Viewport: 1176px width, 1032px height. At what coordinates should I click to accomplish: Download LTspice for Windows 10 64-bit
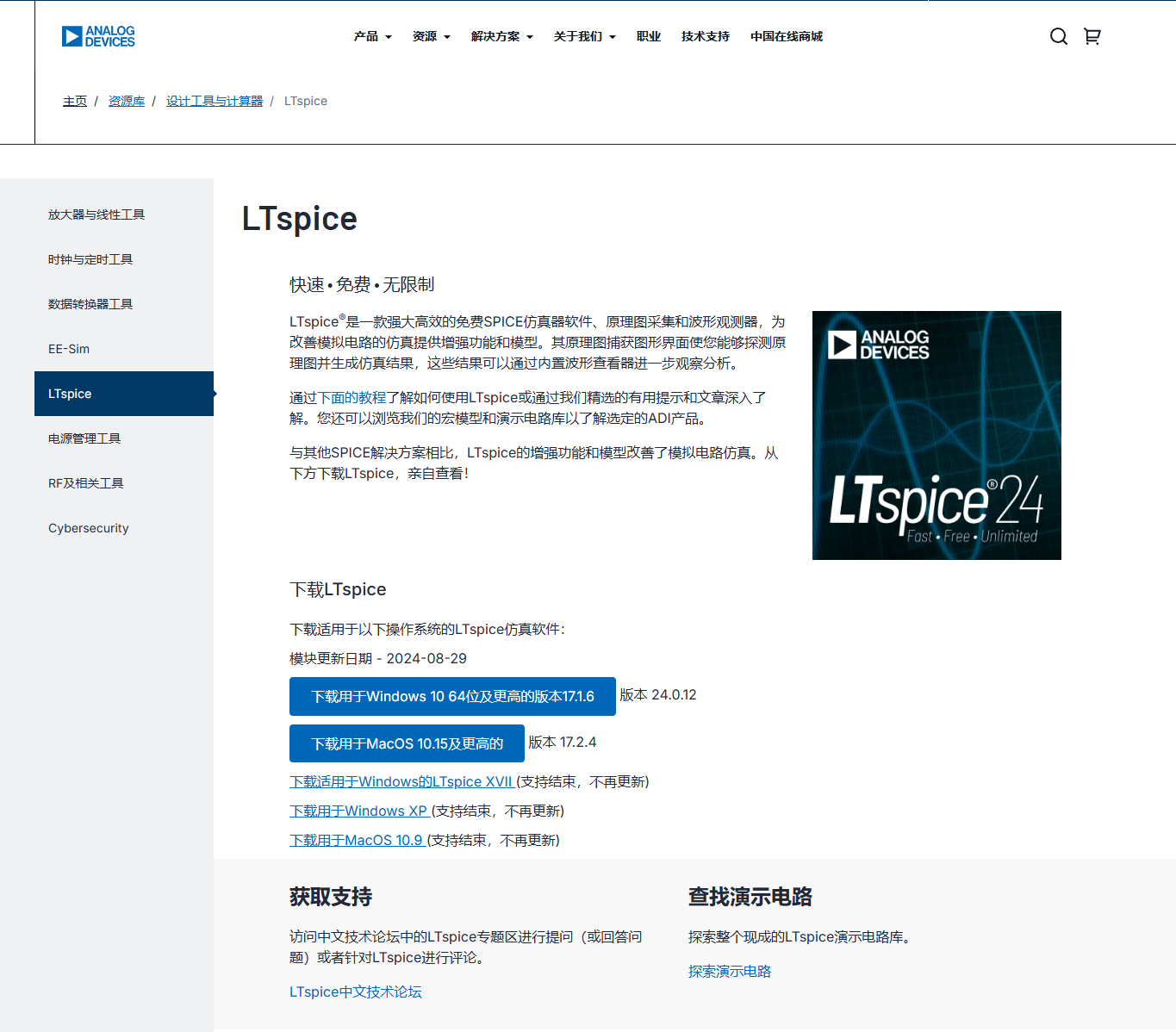pos(452,696)
